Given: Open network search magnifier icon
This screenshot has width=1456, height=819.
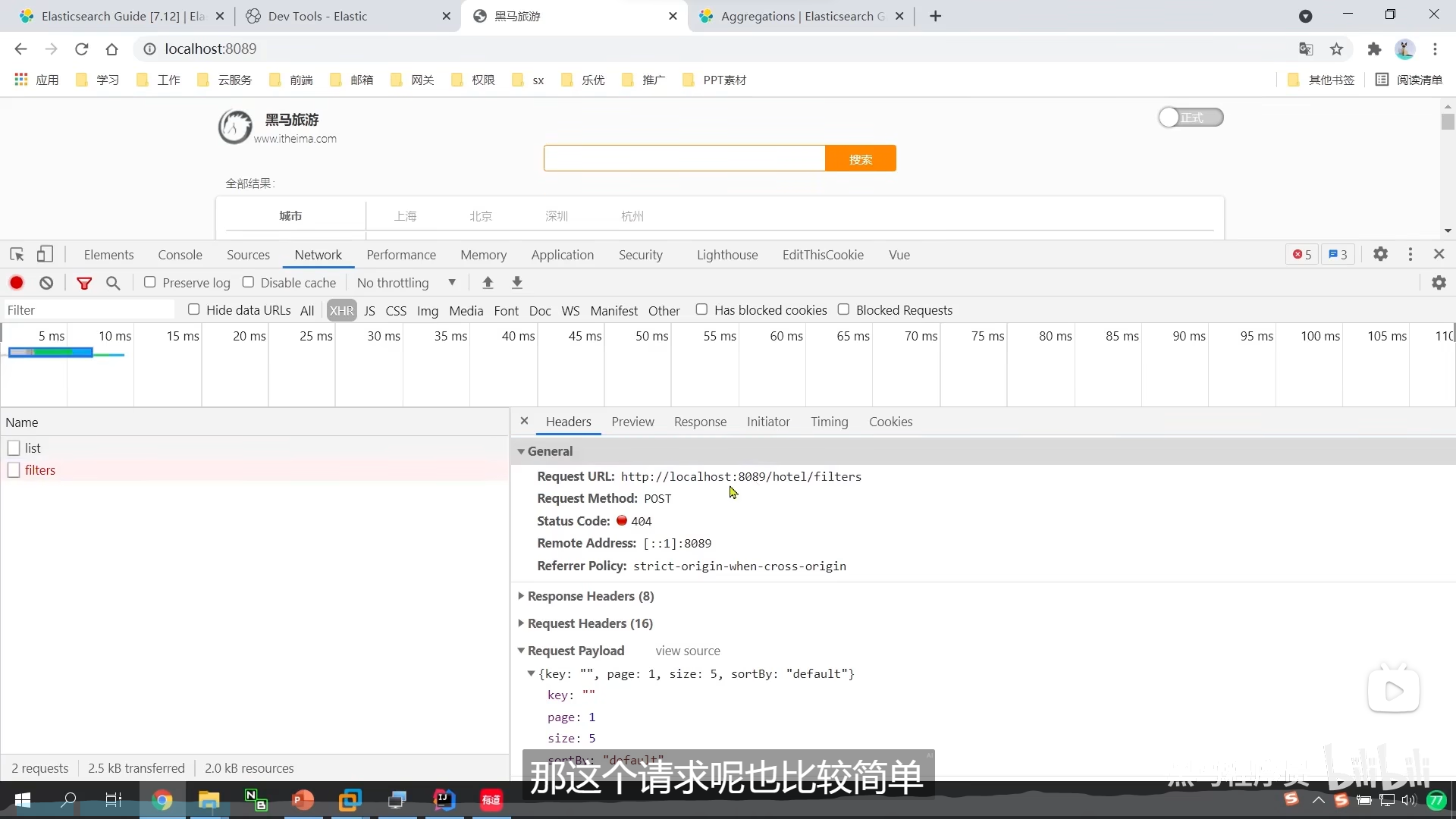Looking at the screenshot, I should (113, 283).
